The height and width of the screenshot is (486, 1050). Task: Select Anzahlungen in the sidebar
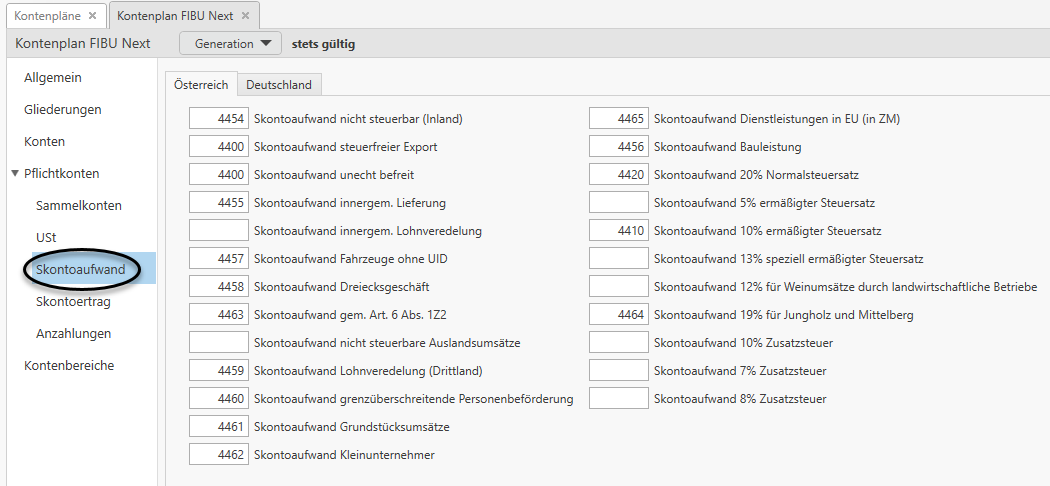[x=74, y=334]
